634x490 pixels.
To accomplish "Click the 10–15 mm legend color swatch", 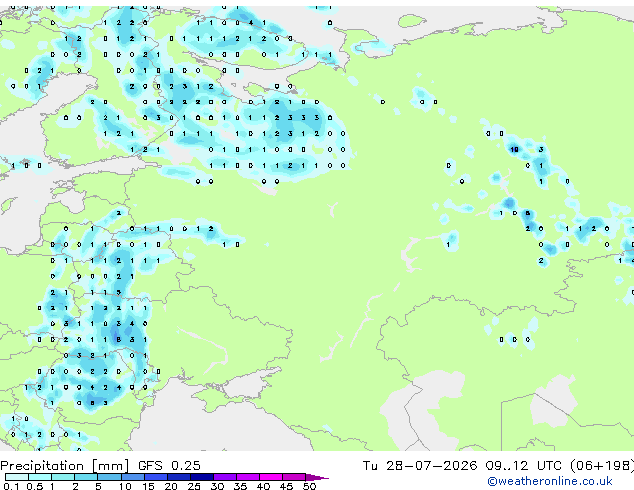I will (133, 477).
